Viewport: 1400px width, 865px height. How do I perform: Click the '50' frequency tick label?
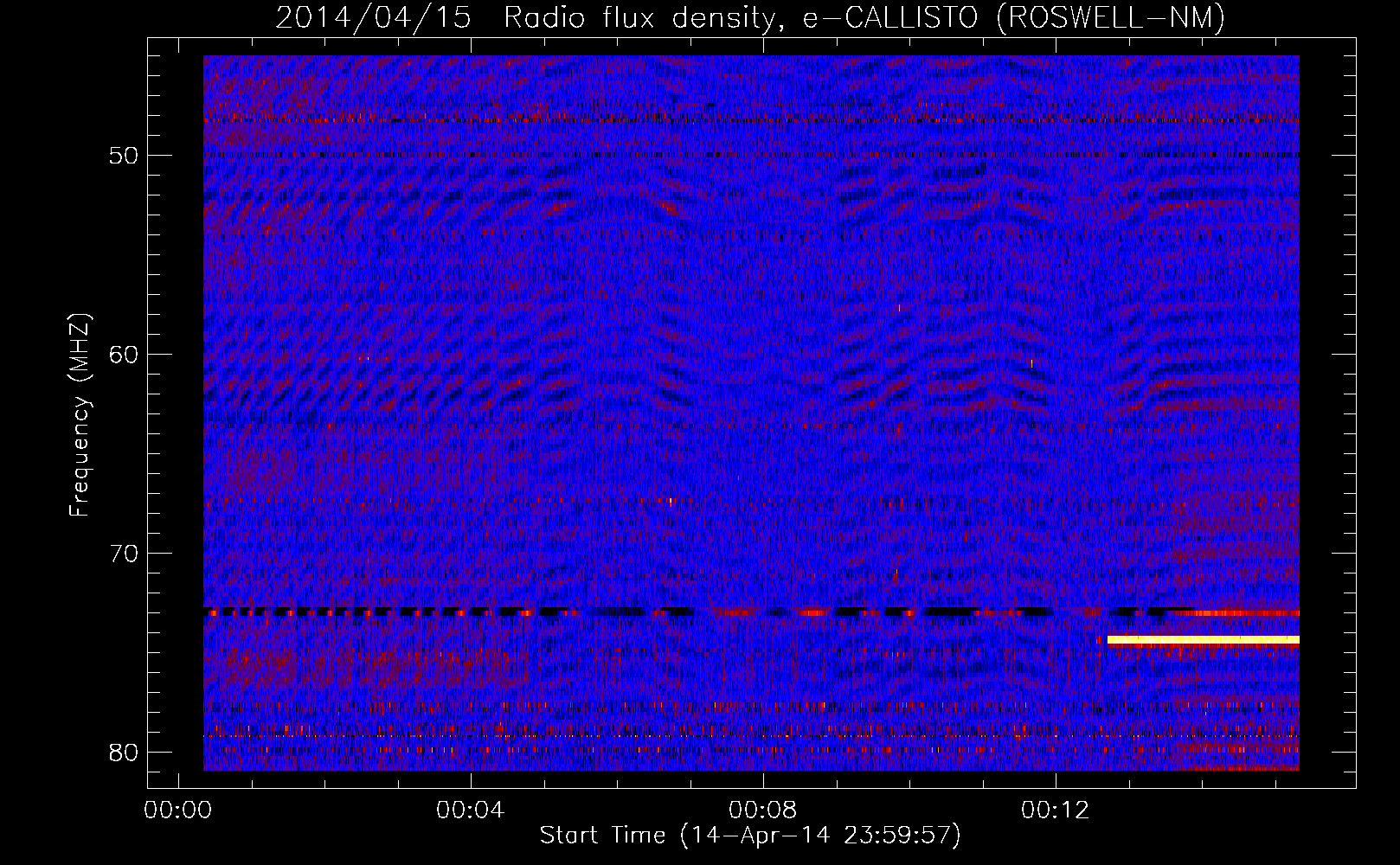pyautogui.click(x=124, y=157)
